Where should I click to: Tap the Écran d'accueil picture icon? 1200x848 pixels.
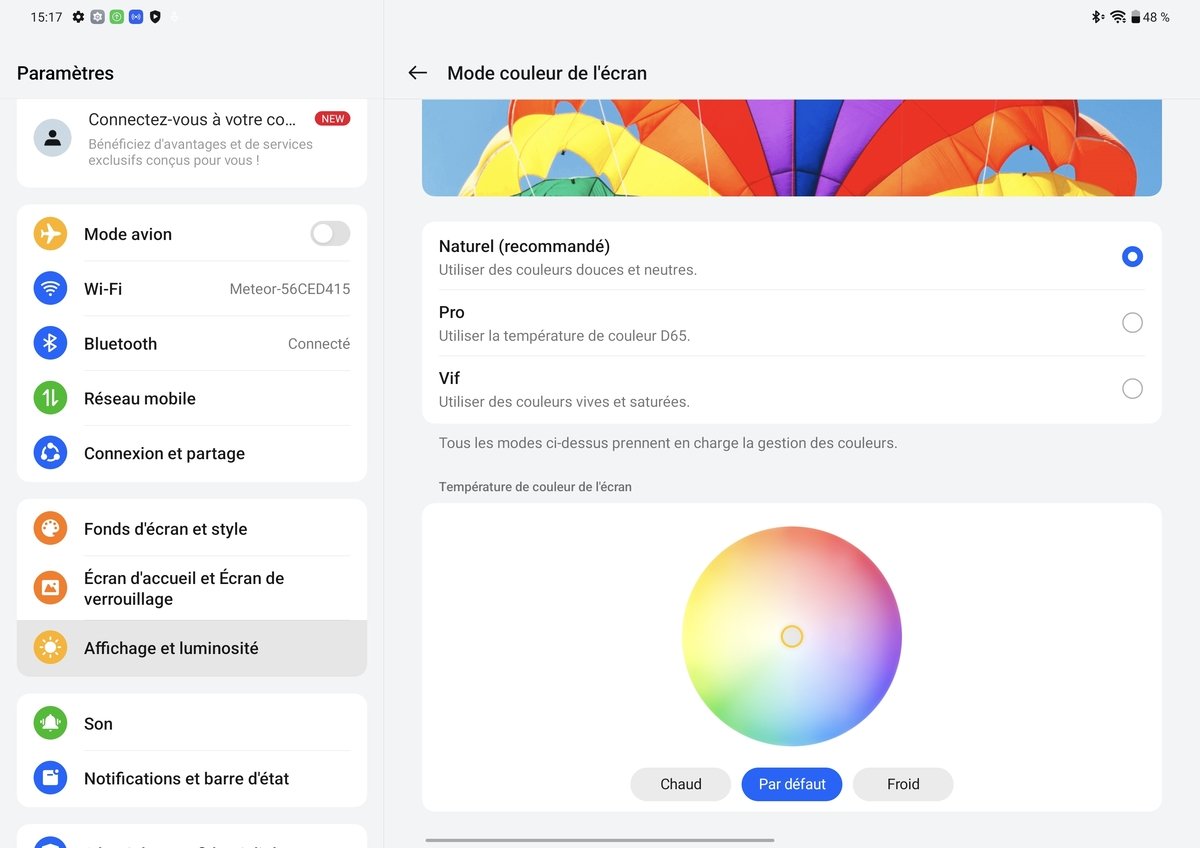tap(50, 588)
